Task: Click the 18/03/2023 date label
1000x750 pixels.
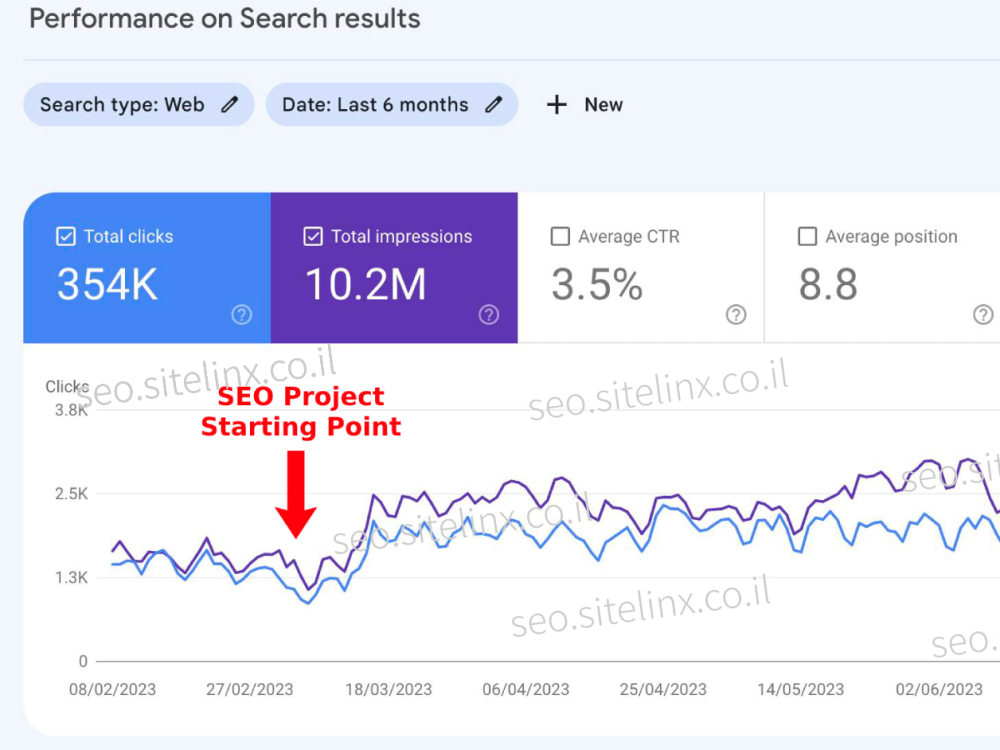Action: [x=388, y=689]
